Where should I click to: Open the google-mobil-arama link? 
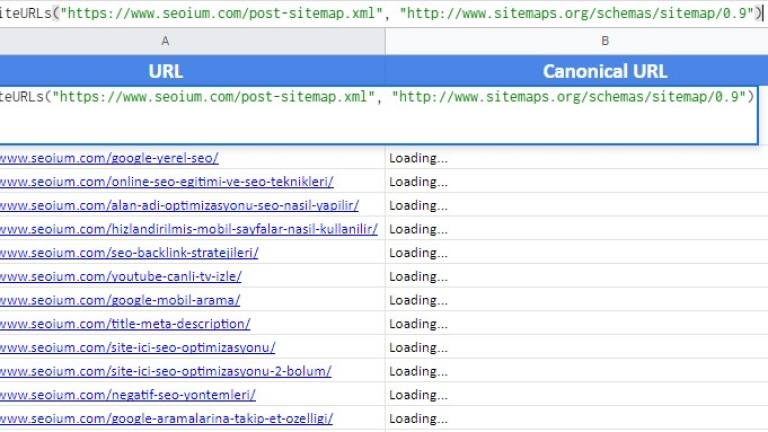coord(120,300)
